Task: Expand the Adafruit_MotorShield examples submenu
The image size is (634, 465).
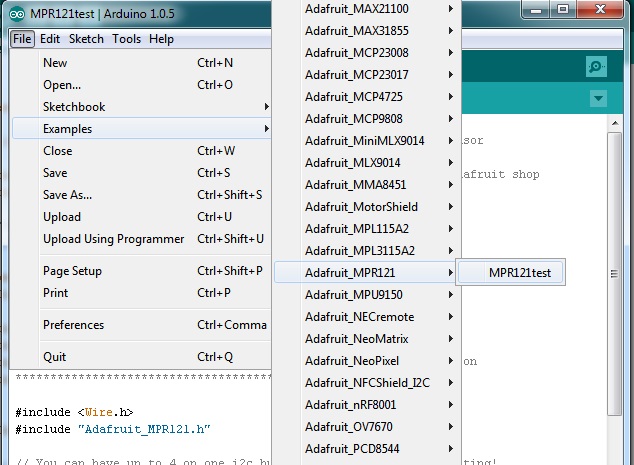Action: click(361, 207)
